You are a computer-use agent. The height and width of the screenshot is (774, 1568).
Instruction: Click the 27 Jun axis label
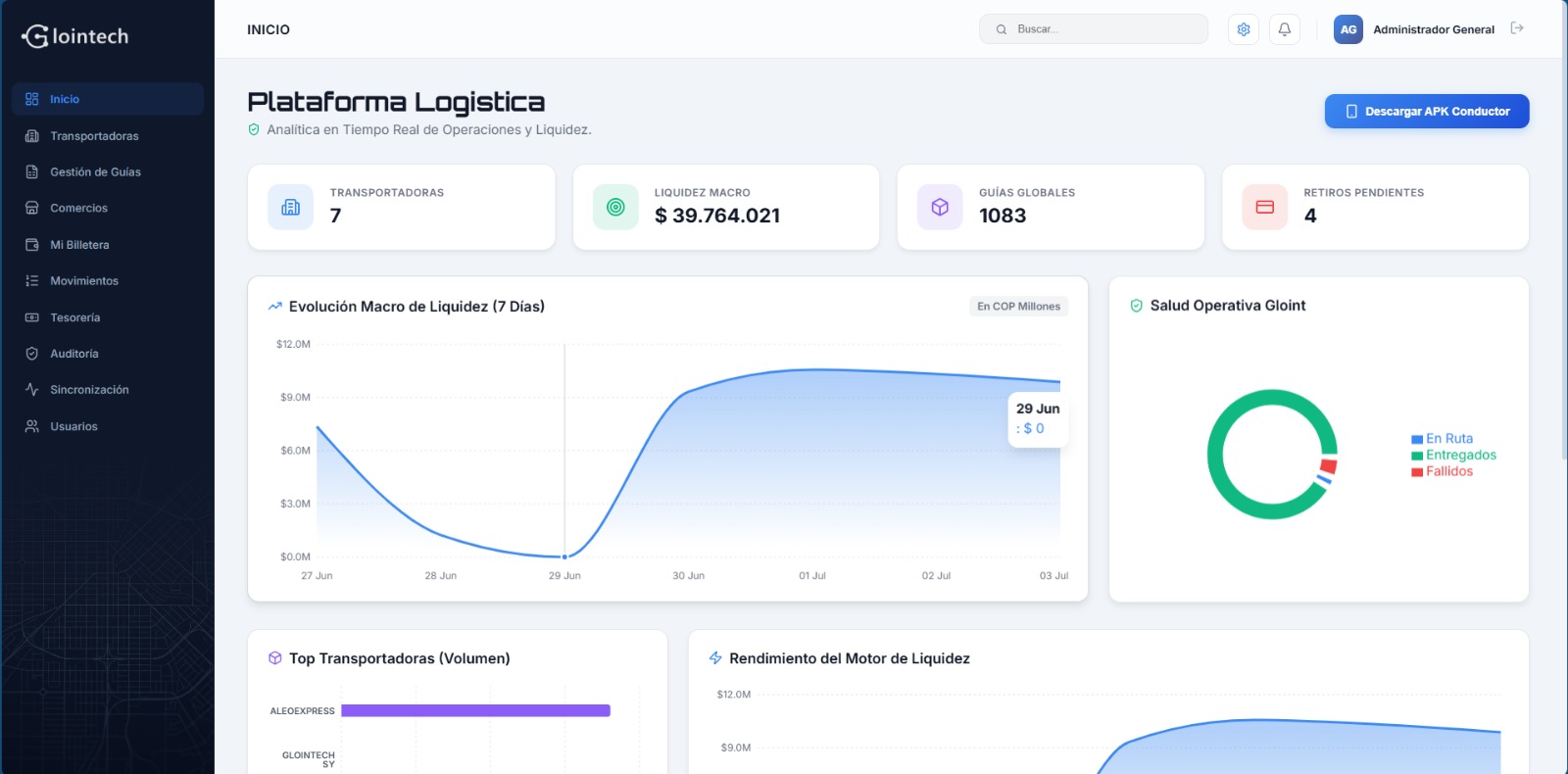(317, 576)
